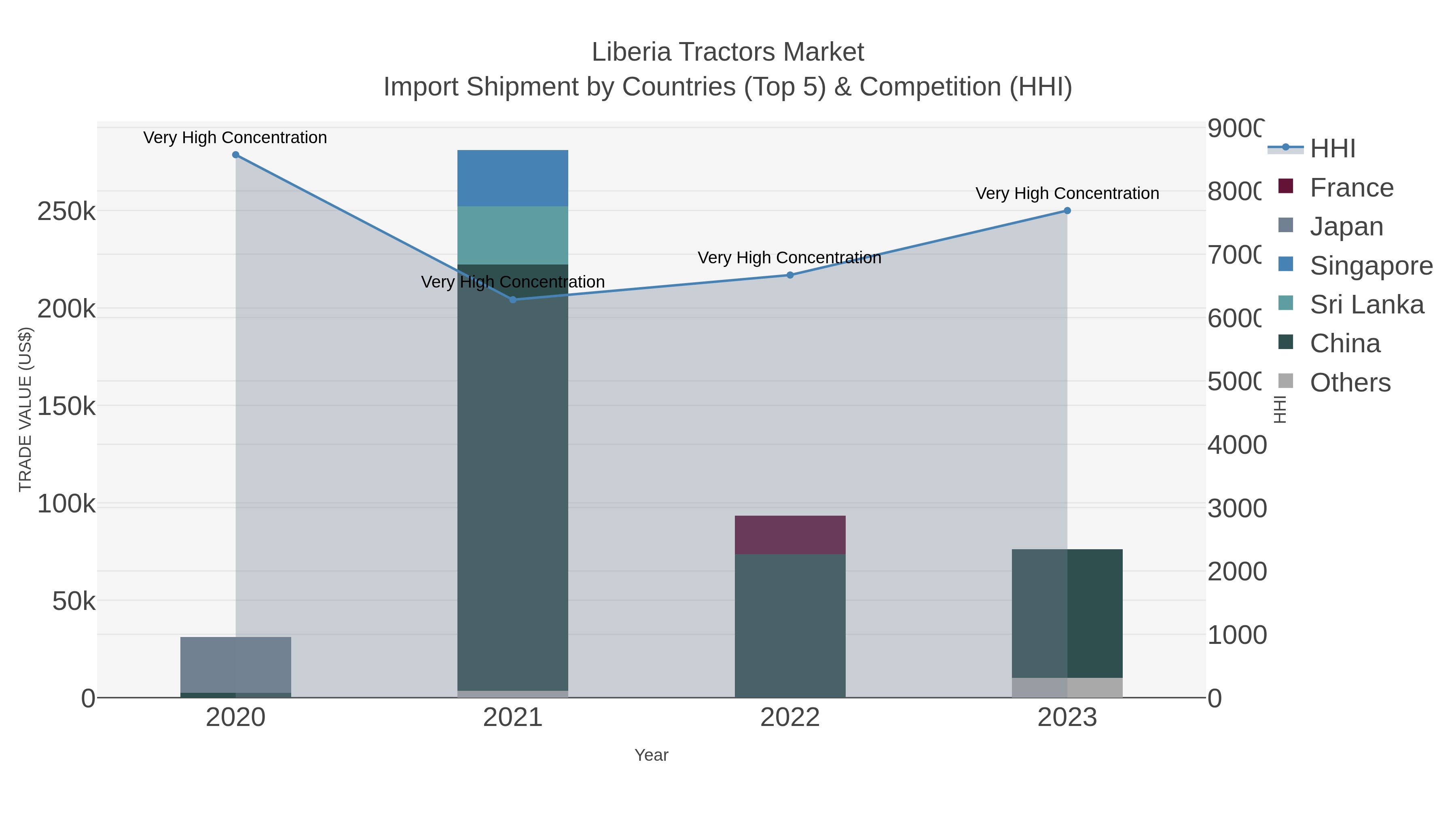Click the 2022 Very High Concentration annotation
This screenshot has width=1456, height=819.
click(789, 258)
